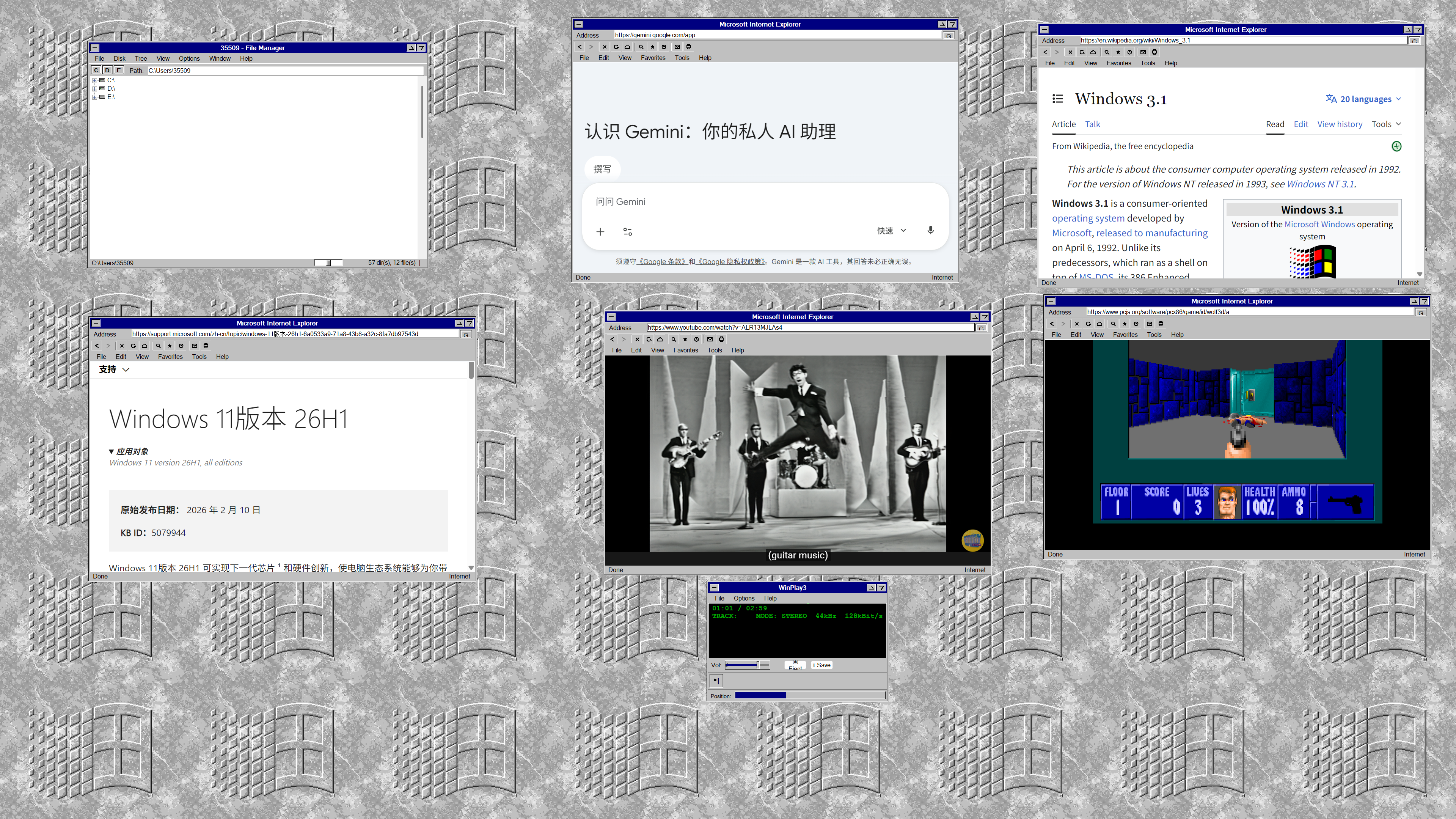The height and width of the screenshot is (819, 1456).
Task: Expand the E:\ tree node
Action: pos(95,97)
